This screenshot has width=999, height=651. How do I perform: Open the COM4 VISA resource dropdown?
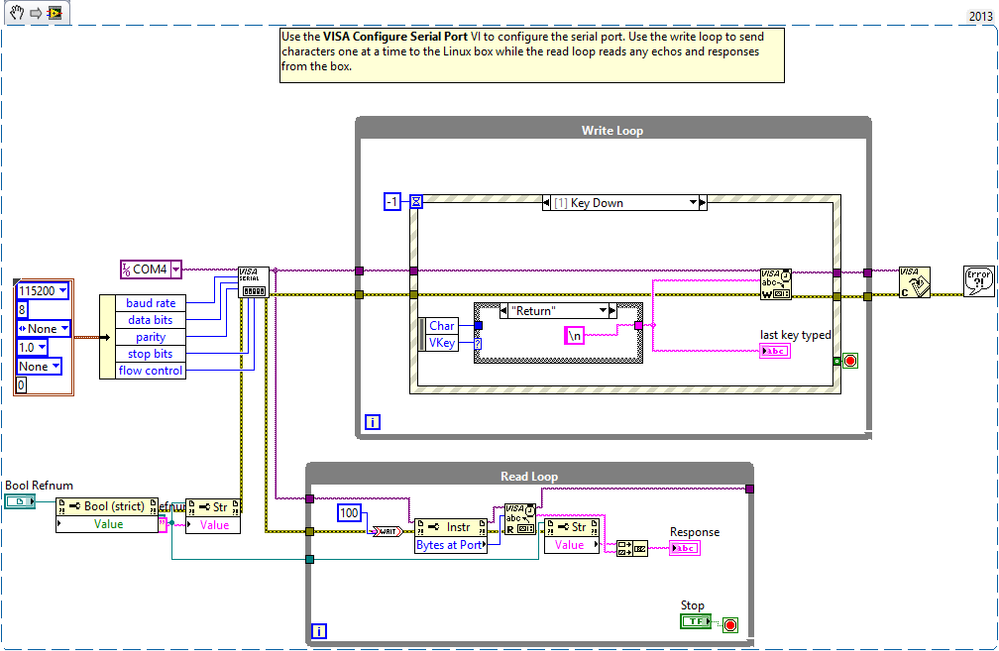tap(176, 269)
